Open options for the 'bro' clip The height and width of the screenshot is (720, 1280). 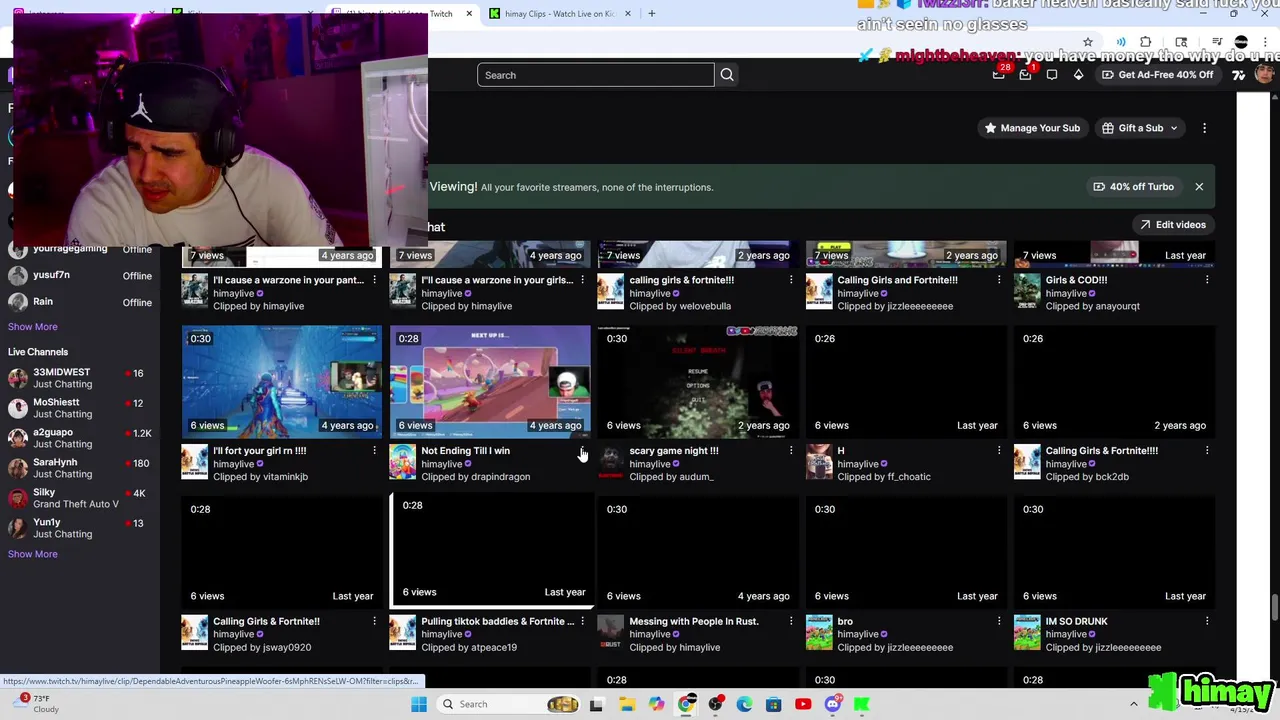click(x=998, y=622)
